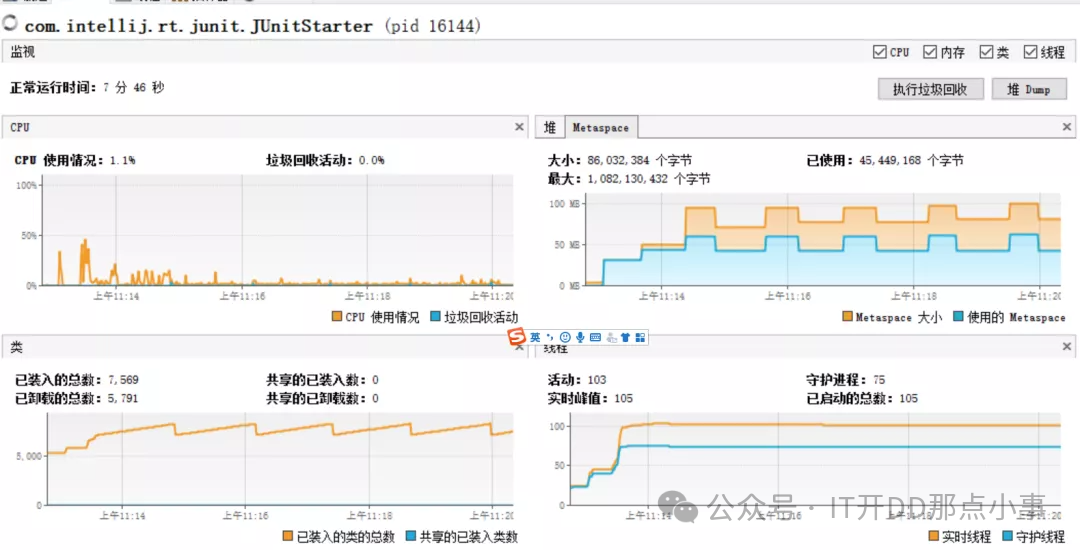Screen dimensions: 1080x550
Task: Click the 大小 86,032,384 个字节 value
Action: (x=619, y=160)
